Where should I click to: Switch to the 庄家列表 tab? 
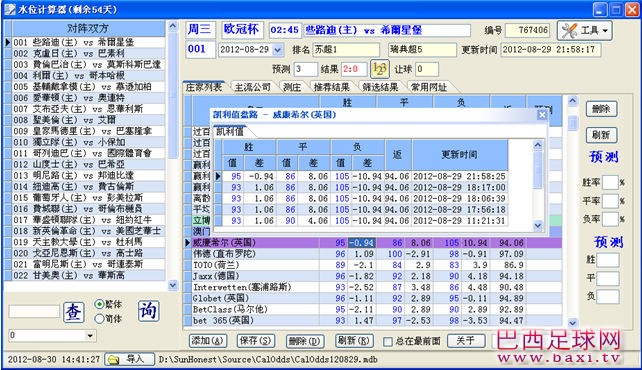point(203,87)
